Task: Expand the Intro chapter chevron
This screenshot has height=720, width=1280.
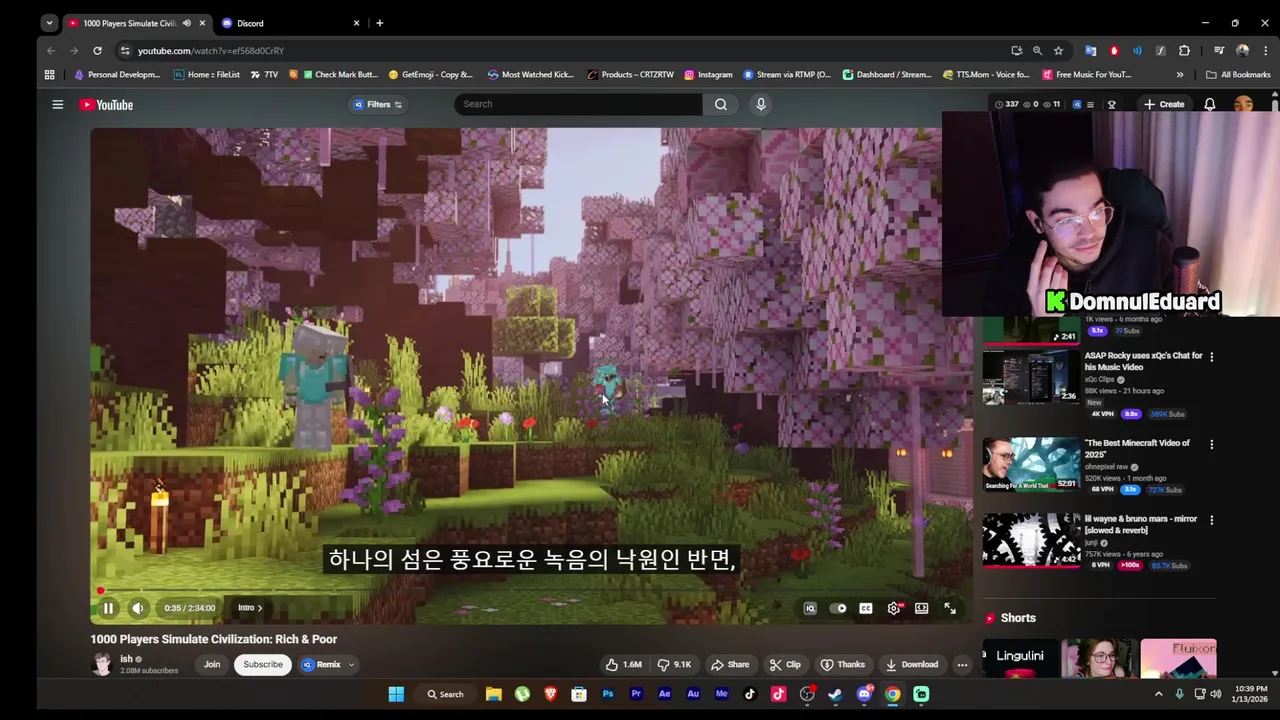Action: point(260,608)
